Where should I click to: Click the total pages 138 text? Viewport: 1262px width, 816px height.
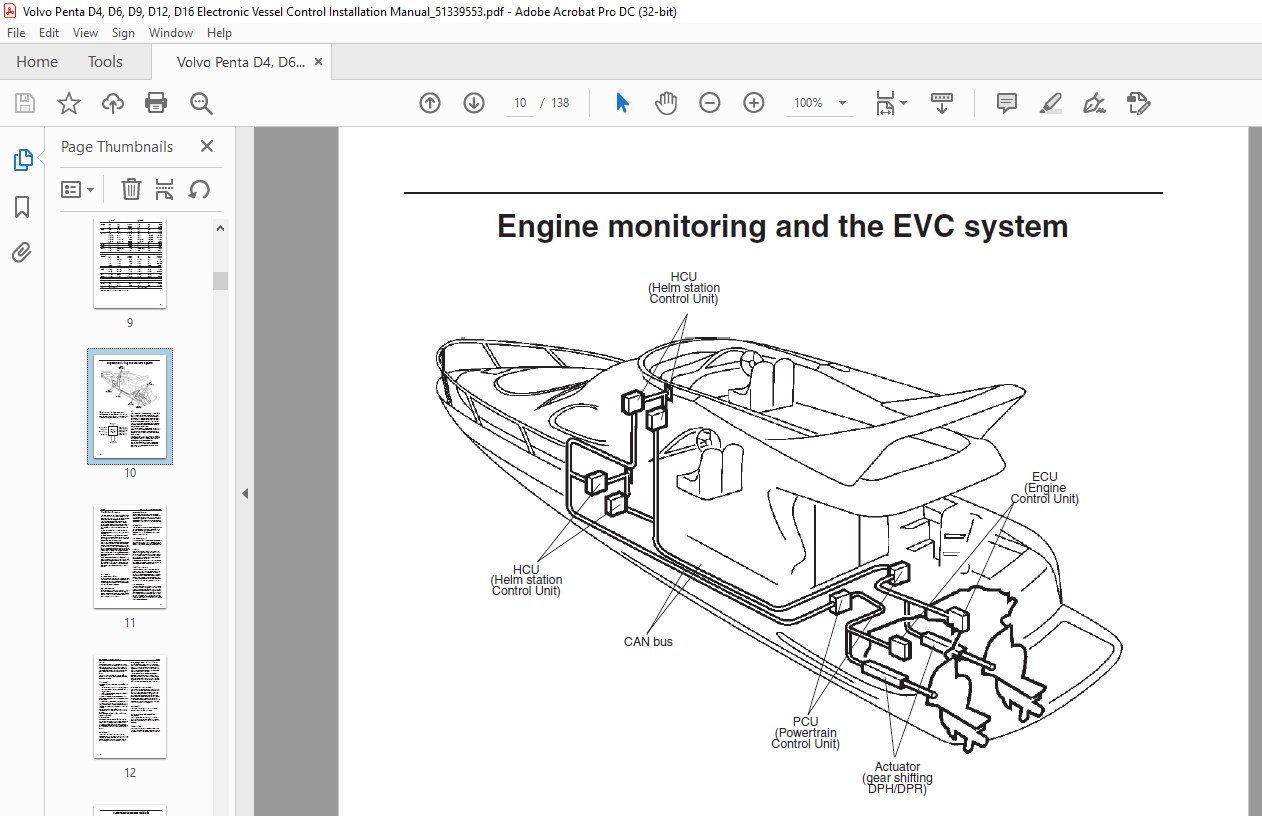click(560, 103)
